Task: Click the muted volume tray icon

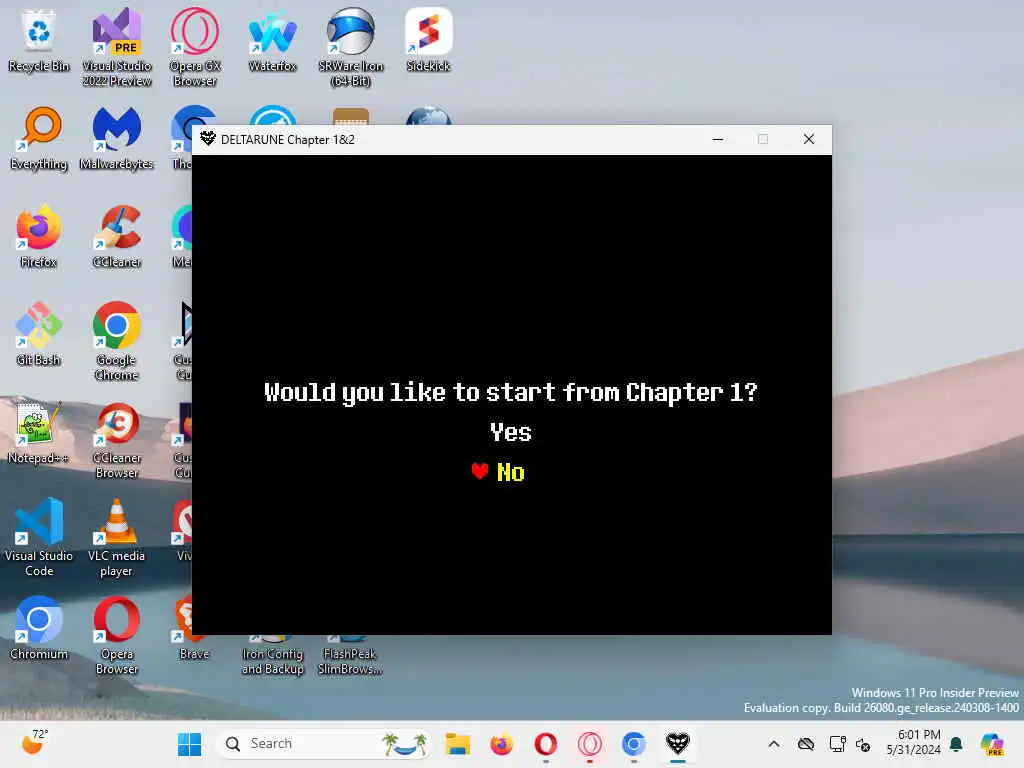Action: tap(863, 744)
